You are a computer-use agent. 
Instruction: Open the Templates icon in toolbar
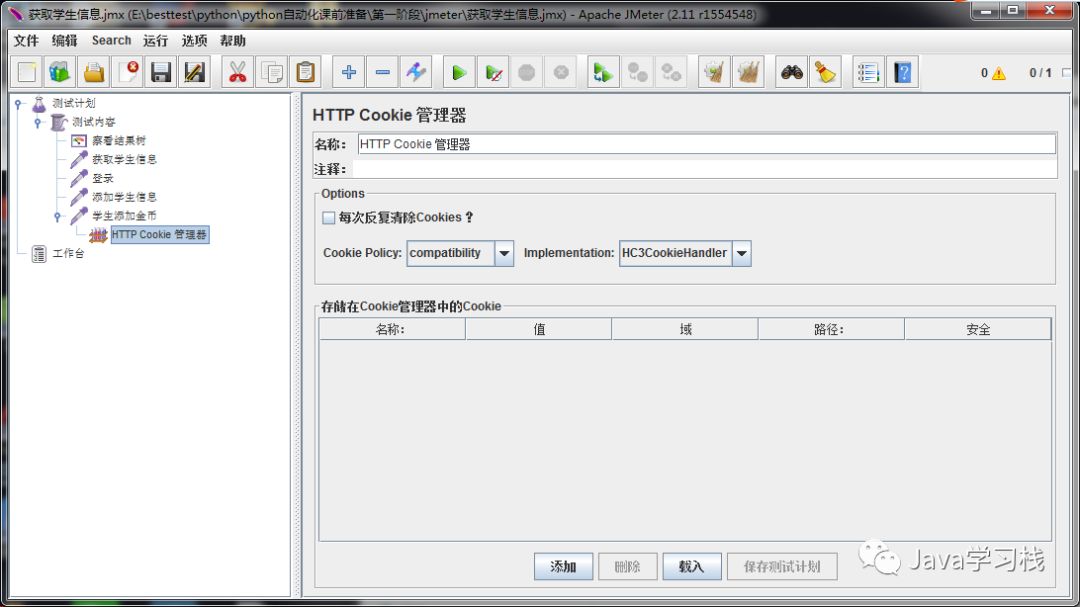tap(60, 72)
